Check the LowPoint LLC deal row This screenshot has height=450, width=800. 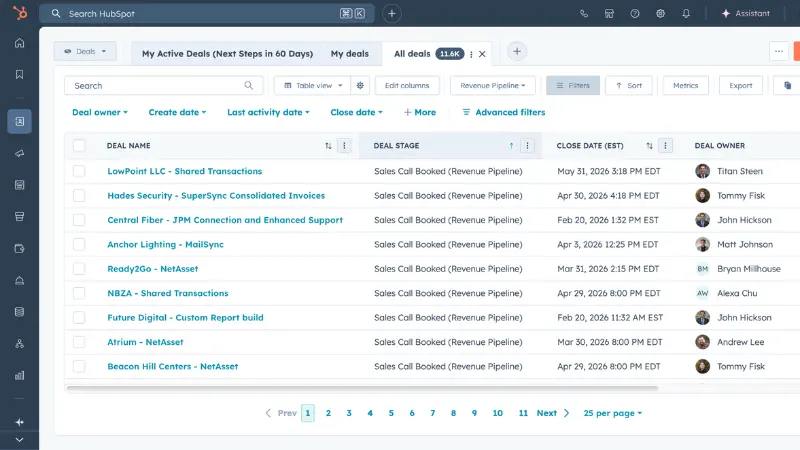(79, 171)
